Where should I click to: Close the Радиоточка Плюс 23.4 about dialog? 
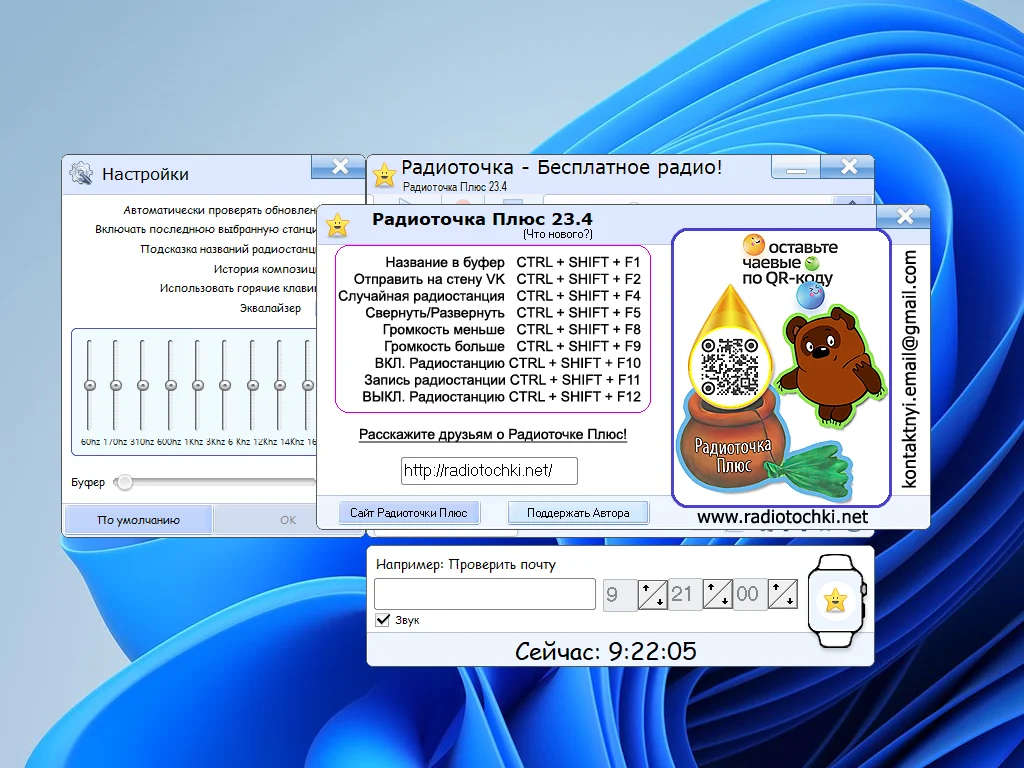[904, 216]
